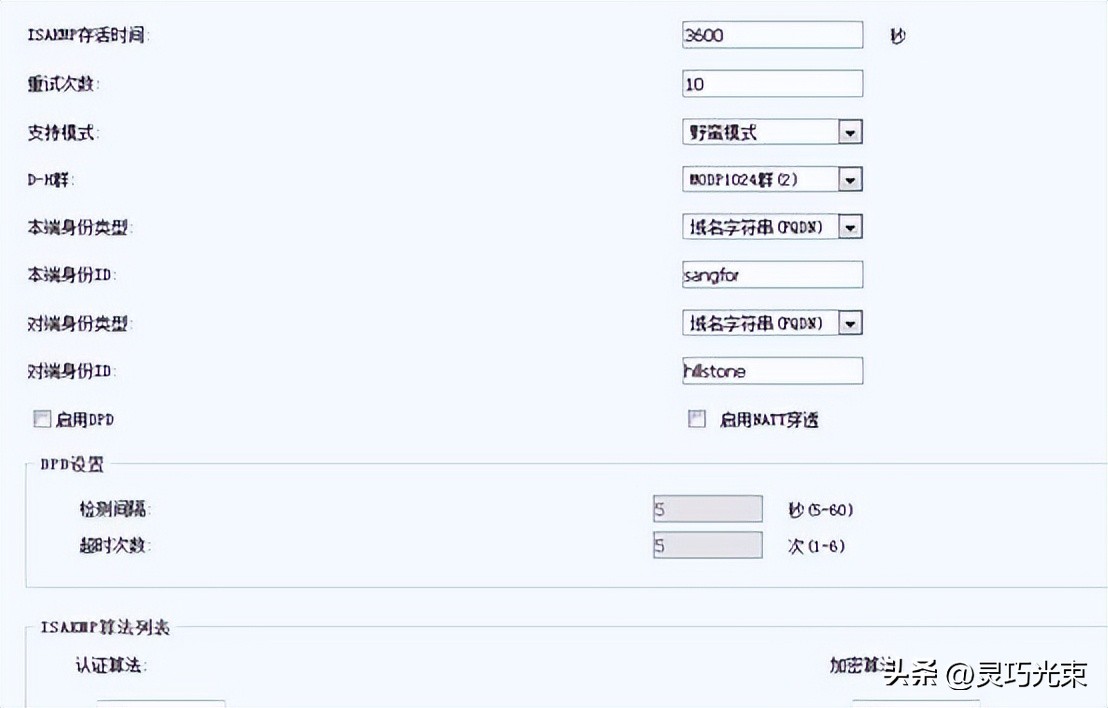Select the sangfor 本端身份ID field
1108x708 pixels.
(772, 274)
